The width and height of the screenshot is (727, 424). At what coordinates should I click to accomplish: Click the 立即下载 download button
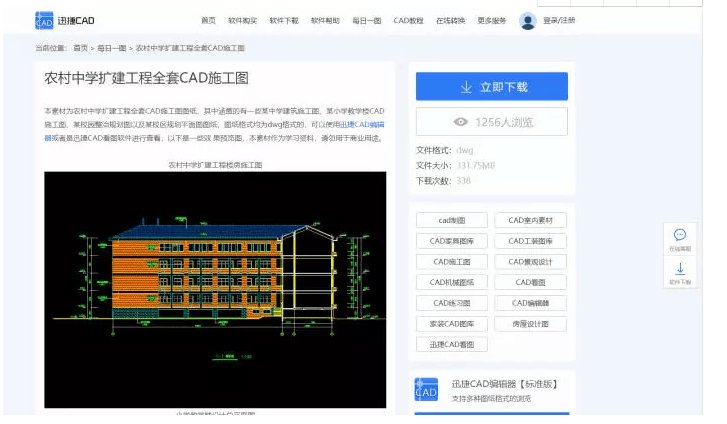click(491, 86)
